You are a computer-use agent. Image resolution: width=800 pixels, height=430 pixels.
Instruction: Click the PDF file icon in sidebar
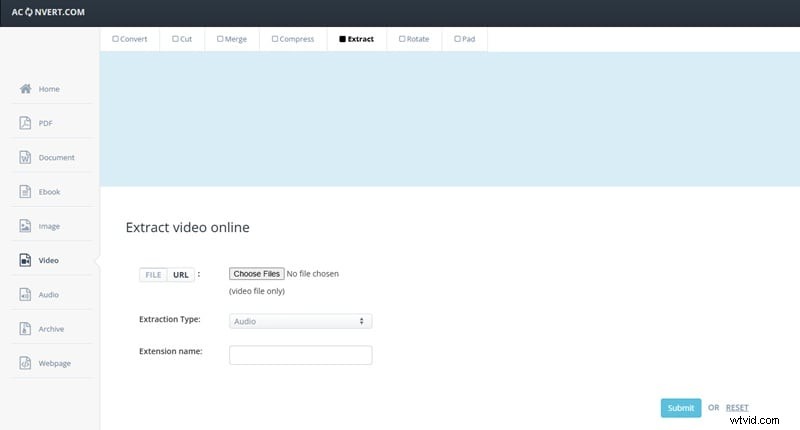[25, 123]
